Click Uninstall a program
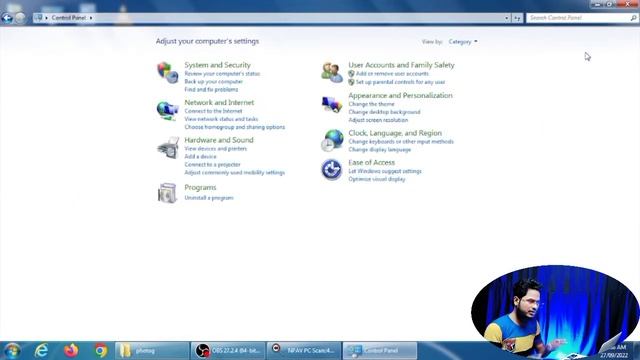Image resolution: width=640 pixels, height=360 pixels. pos(209,198)
